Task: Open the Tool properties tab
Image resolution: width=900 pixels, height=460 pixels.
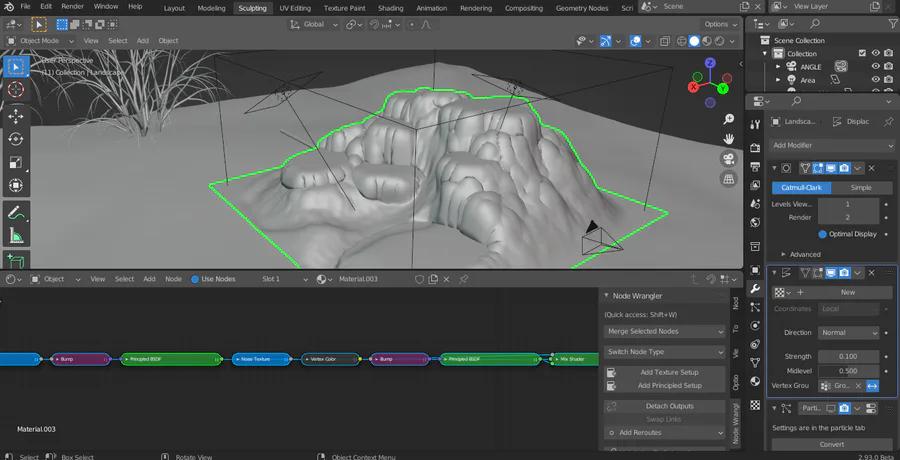Action: click(x=755, y=123)
